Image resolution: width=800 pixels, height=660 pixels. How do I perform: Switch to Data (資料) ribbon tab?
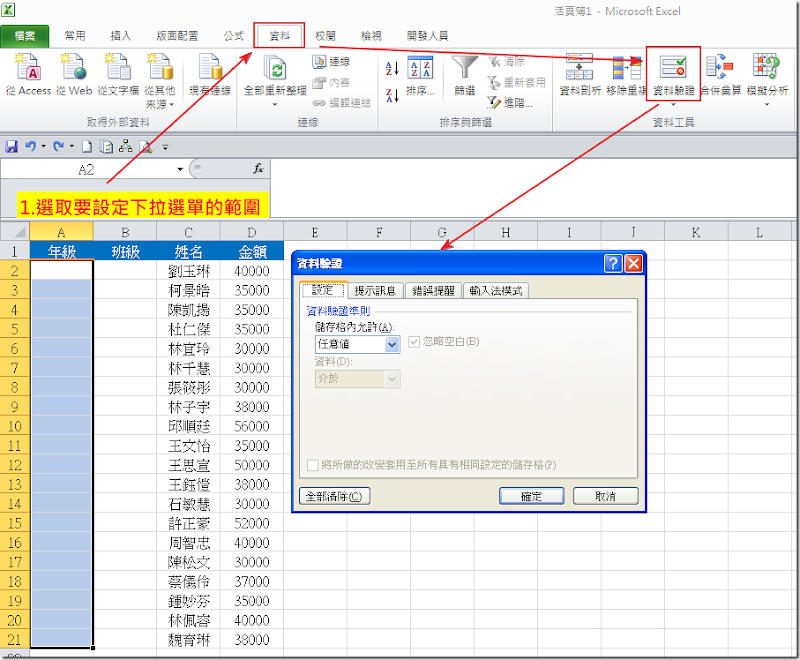coord(279,36)
